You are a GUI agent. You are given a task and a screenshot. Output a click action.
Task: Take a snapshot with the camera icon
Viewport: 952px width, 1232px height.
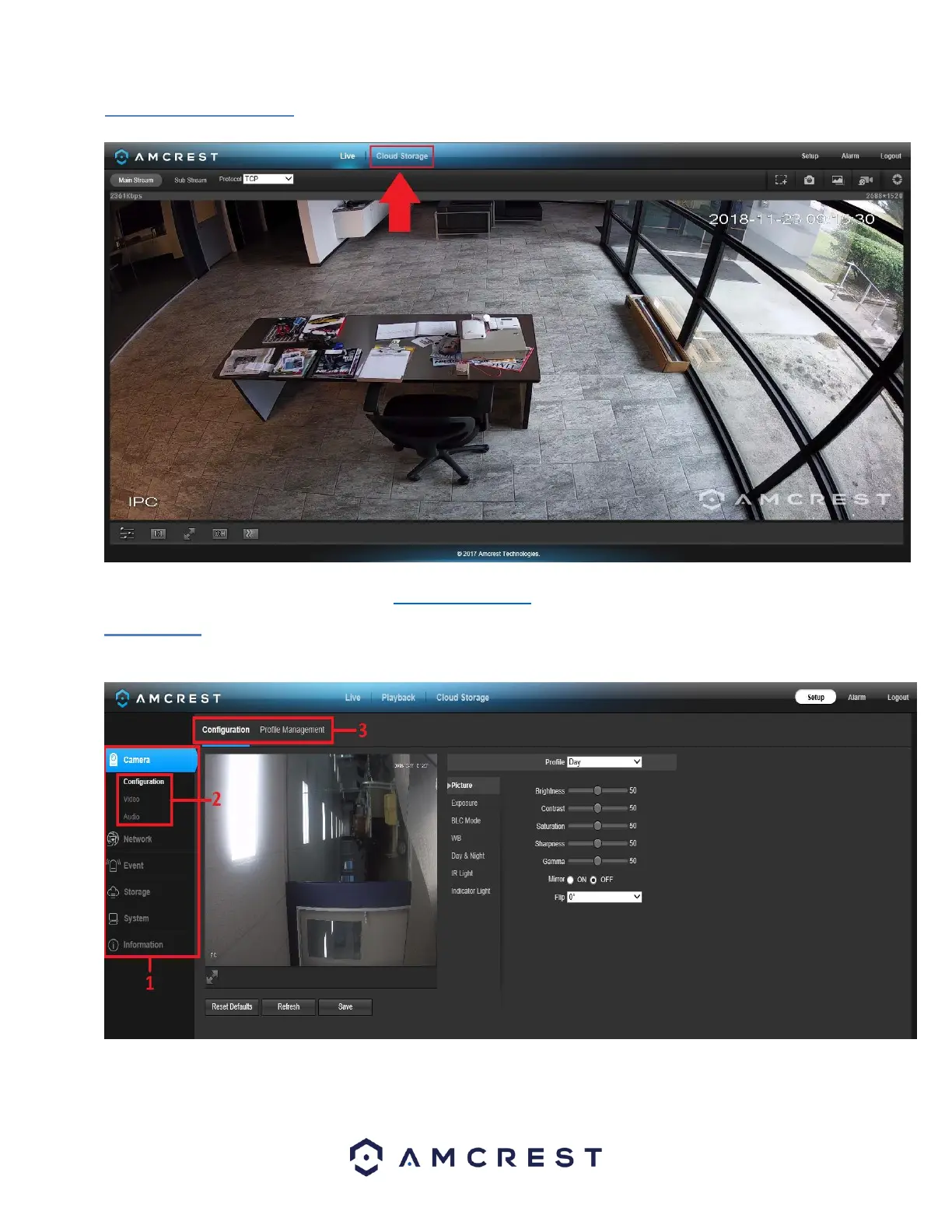pyautogui.click(x=809, y=180)
